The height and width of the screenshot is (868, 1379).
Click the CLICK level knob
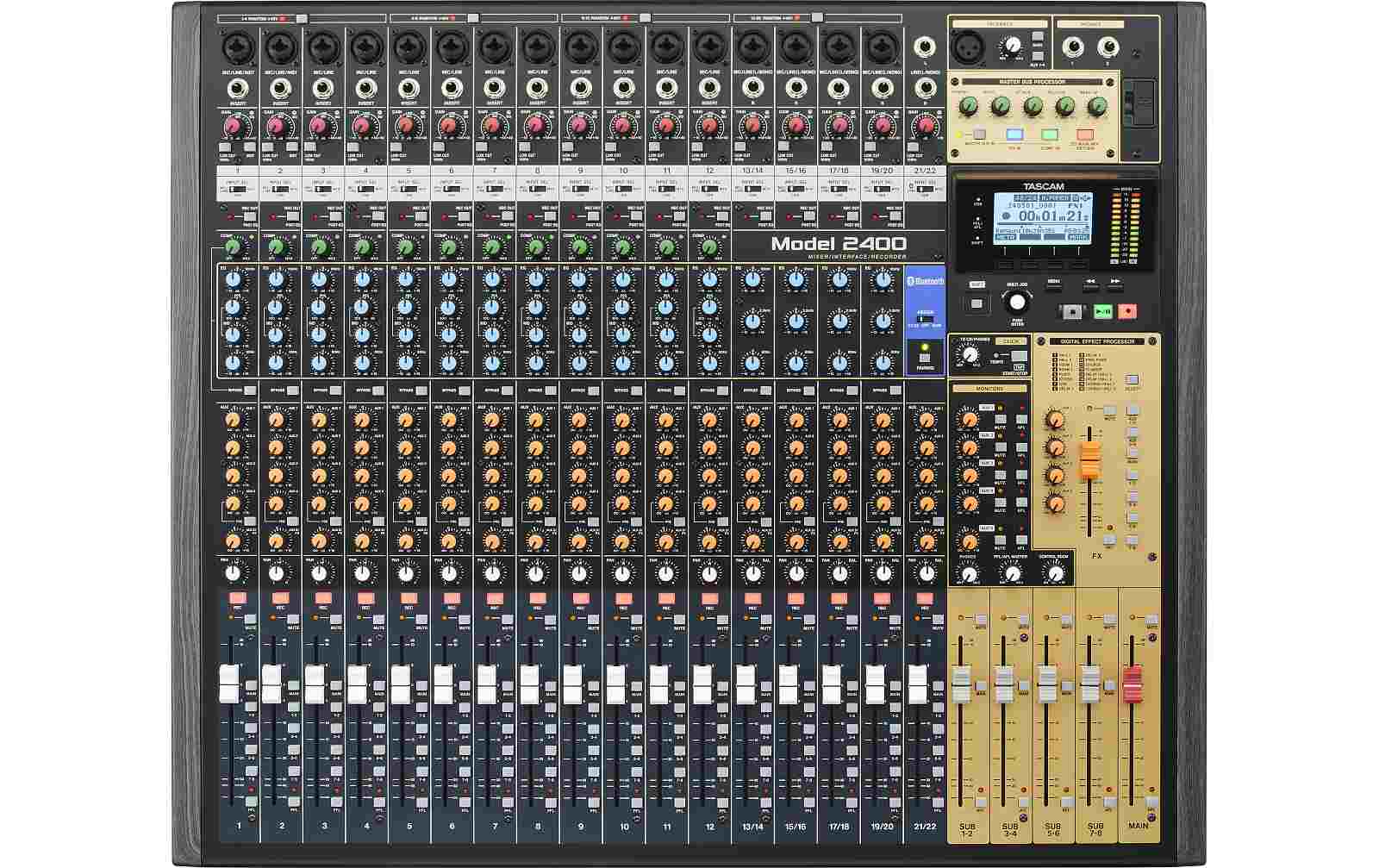tap(970, 354)
